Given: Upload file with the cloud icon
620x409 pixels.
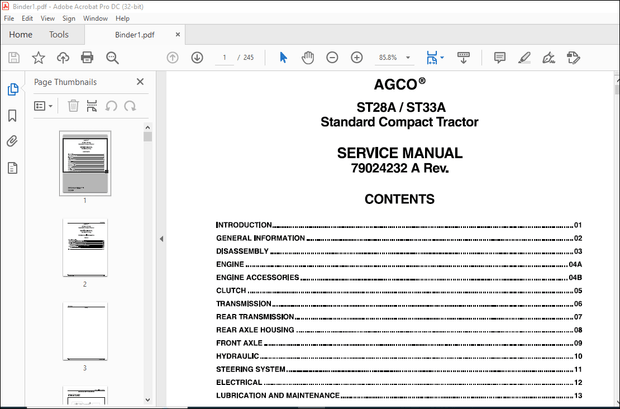Looking at the screenshot, I should click(x=63, y=58).
